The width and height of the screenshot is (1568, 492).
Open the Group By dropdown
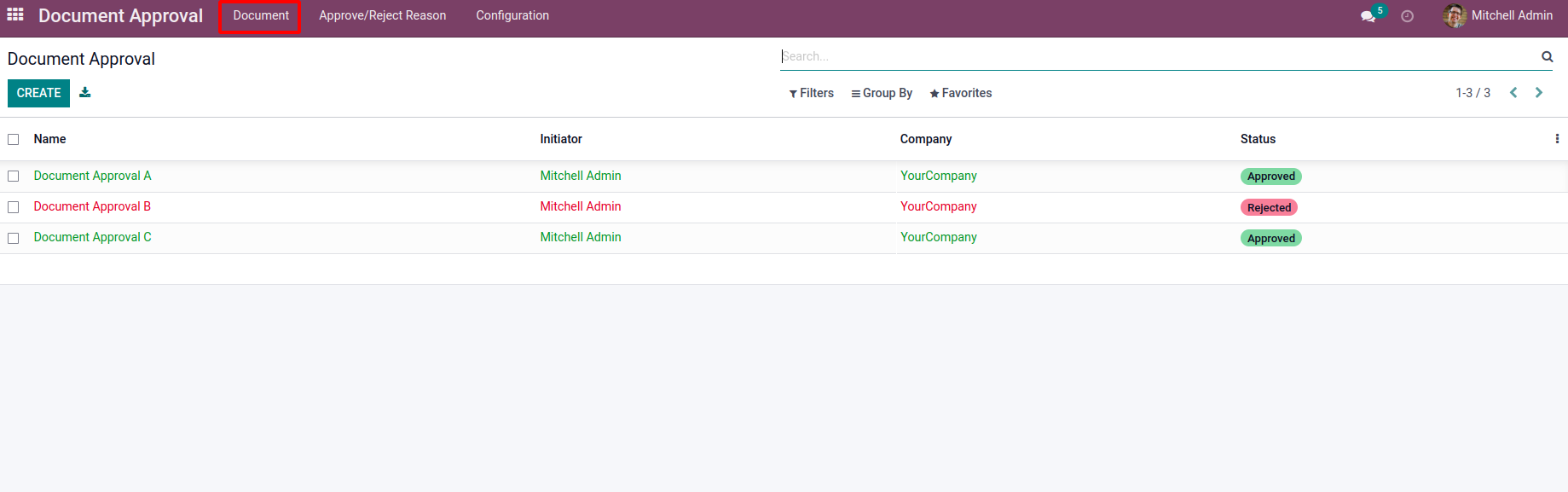[882, 93]
